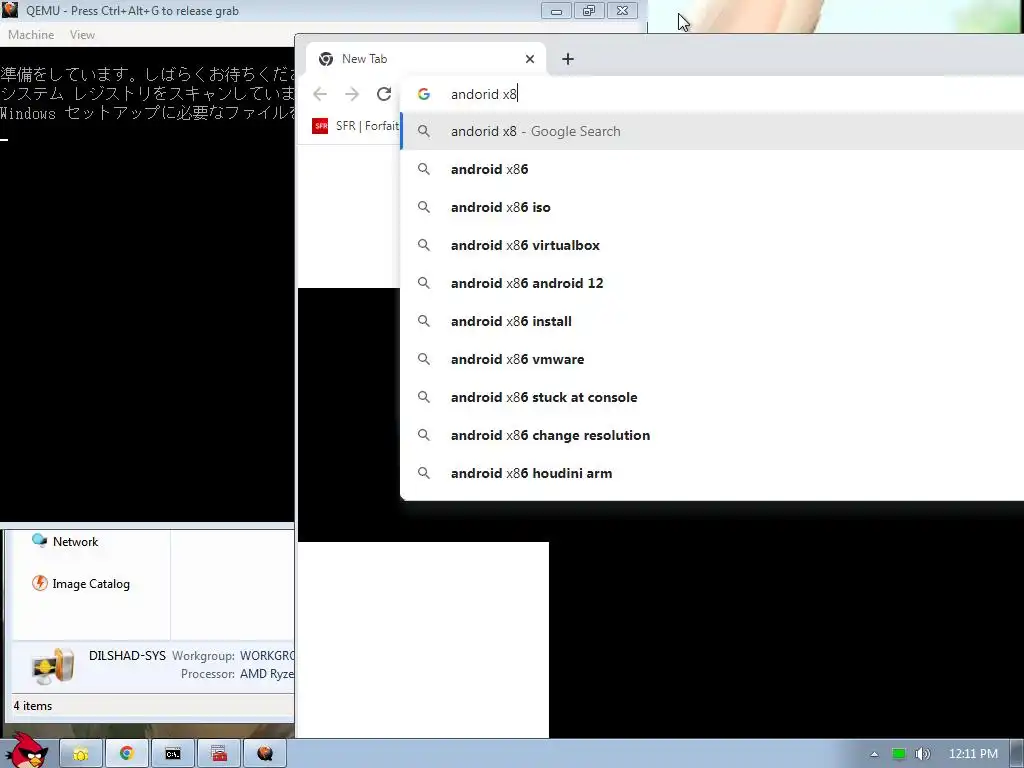Close the New Tab in Chrome
The width and height of the screenshot is (1024, 768).
point(530,59)
